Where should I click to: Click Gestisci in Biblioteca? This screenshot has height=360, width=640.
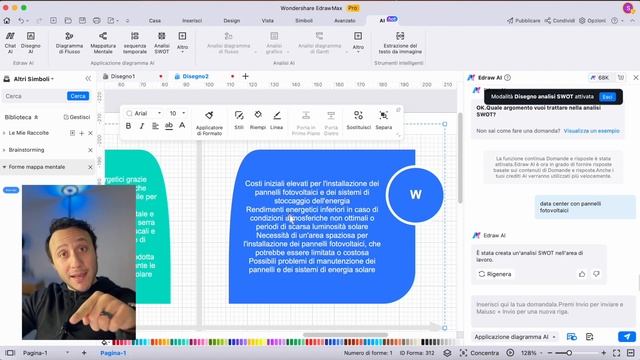point(76,117)
